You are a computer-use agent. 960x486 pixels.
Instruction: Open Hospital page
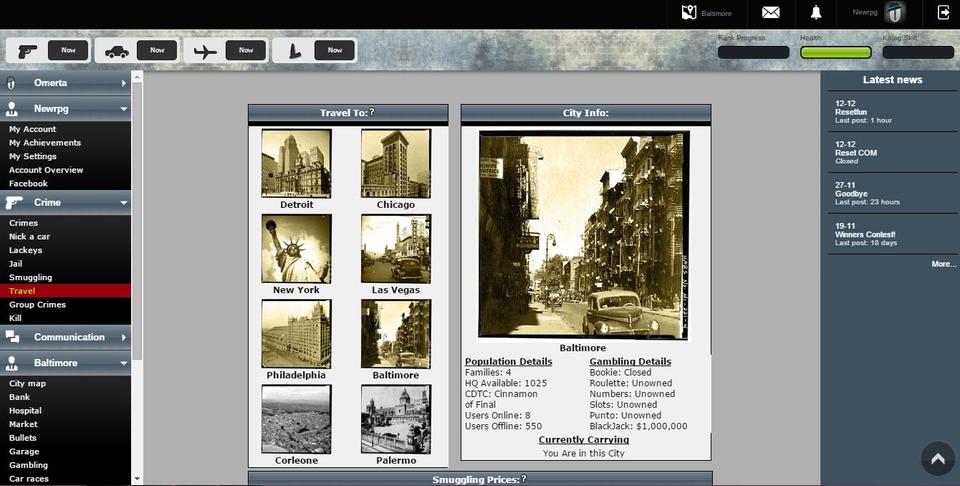pos(25,411)
